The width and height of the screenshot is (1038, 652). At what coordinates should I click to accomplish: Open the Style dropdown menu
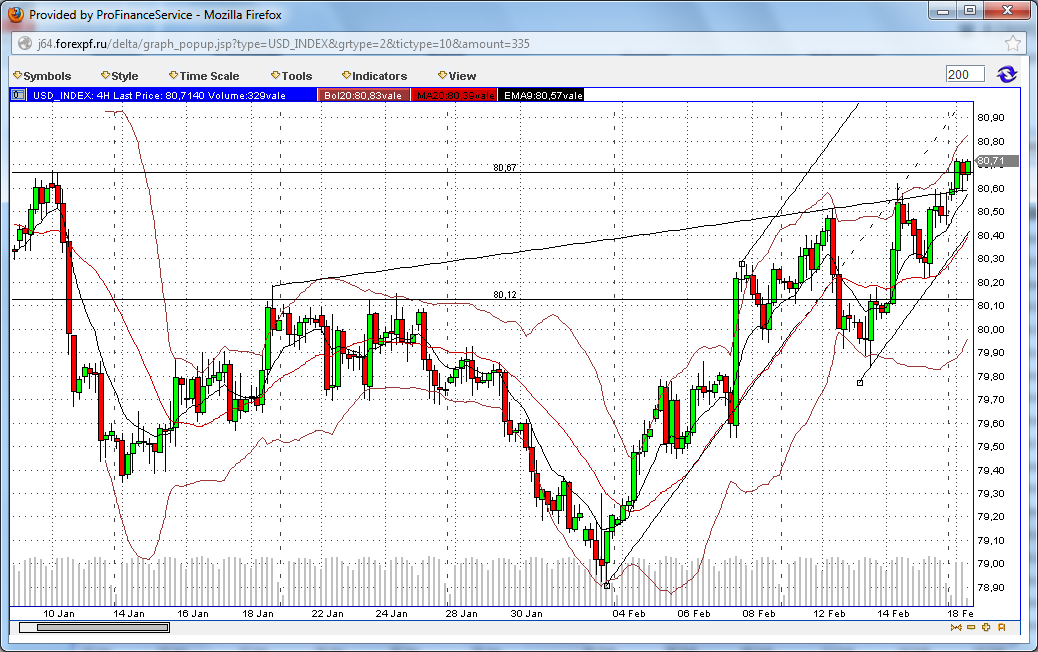(x=119, y=76)
